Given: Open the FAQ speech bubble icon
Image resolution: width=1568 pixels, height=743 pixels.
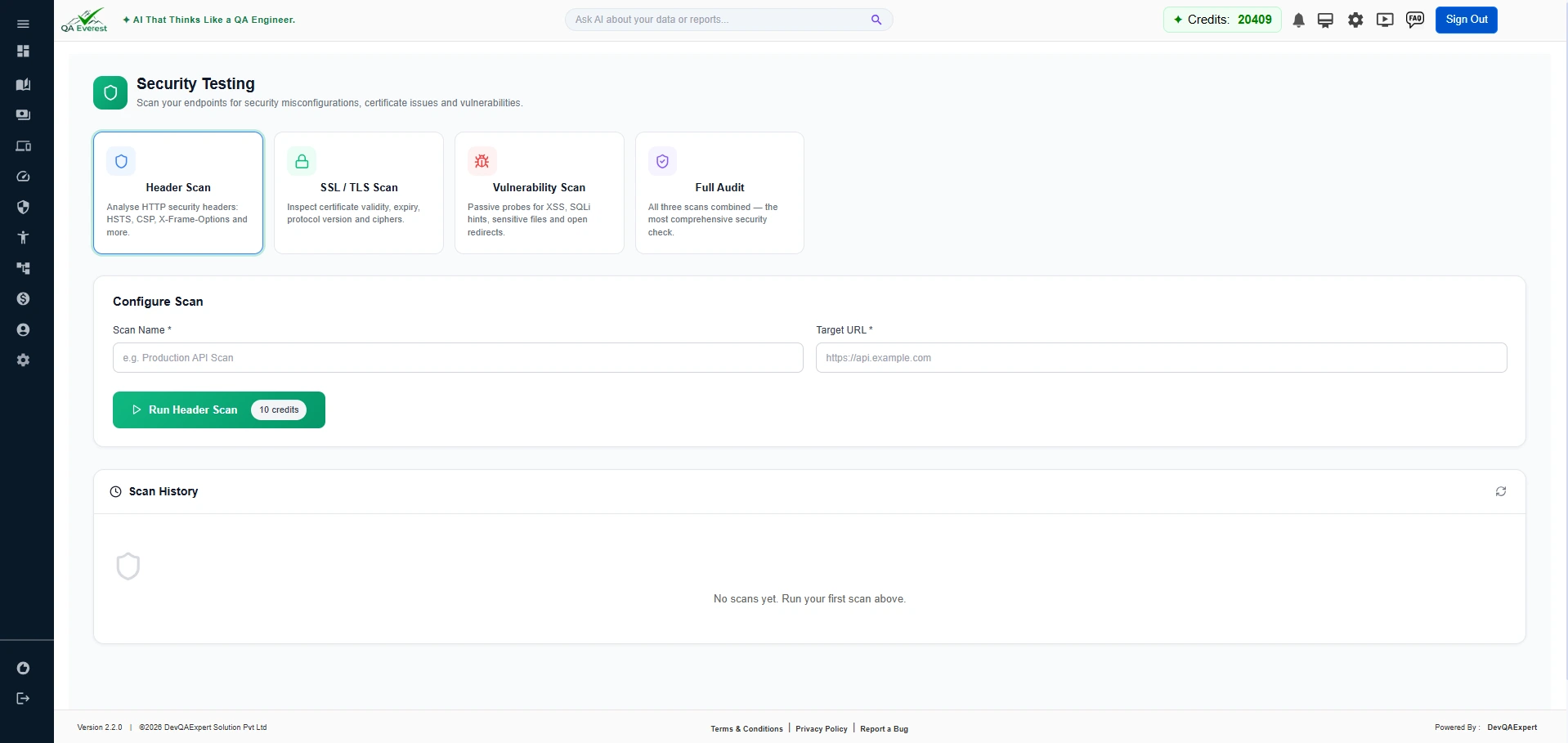Looking at the screenshot, I should click(1415, 20).
